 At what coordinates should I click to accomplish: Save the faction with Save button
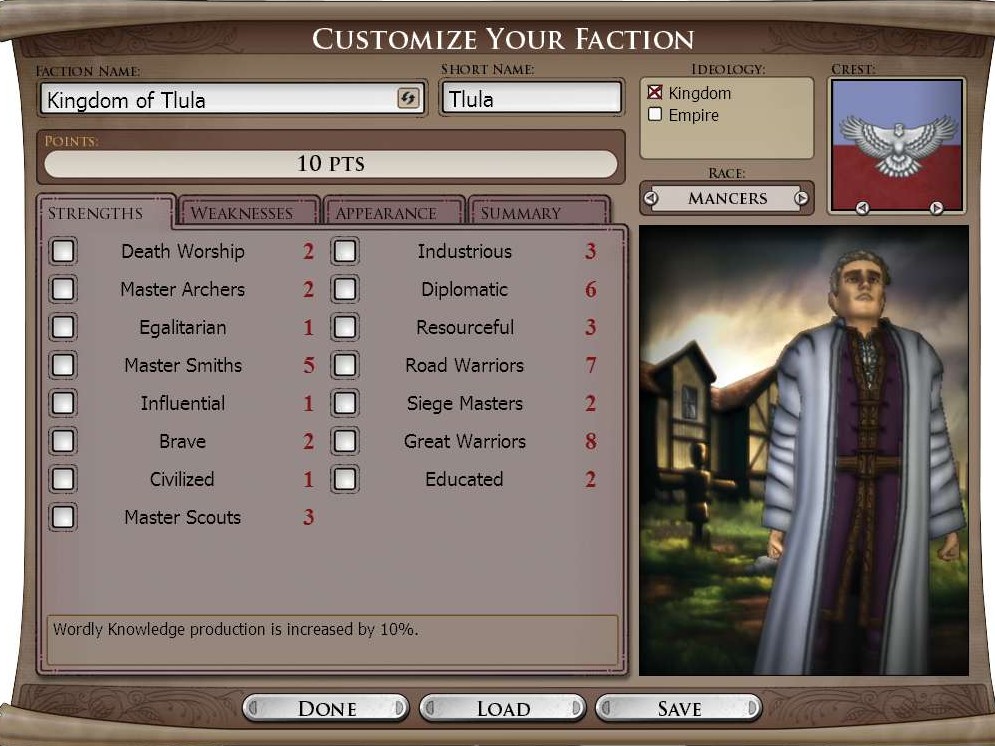pyautogui.click(x=679, y=708)
